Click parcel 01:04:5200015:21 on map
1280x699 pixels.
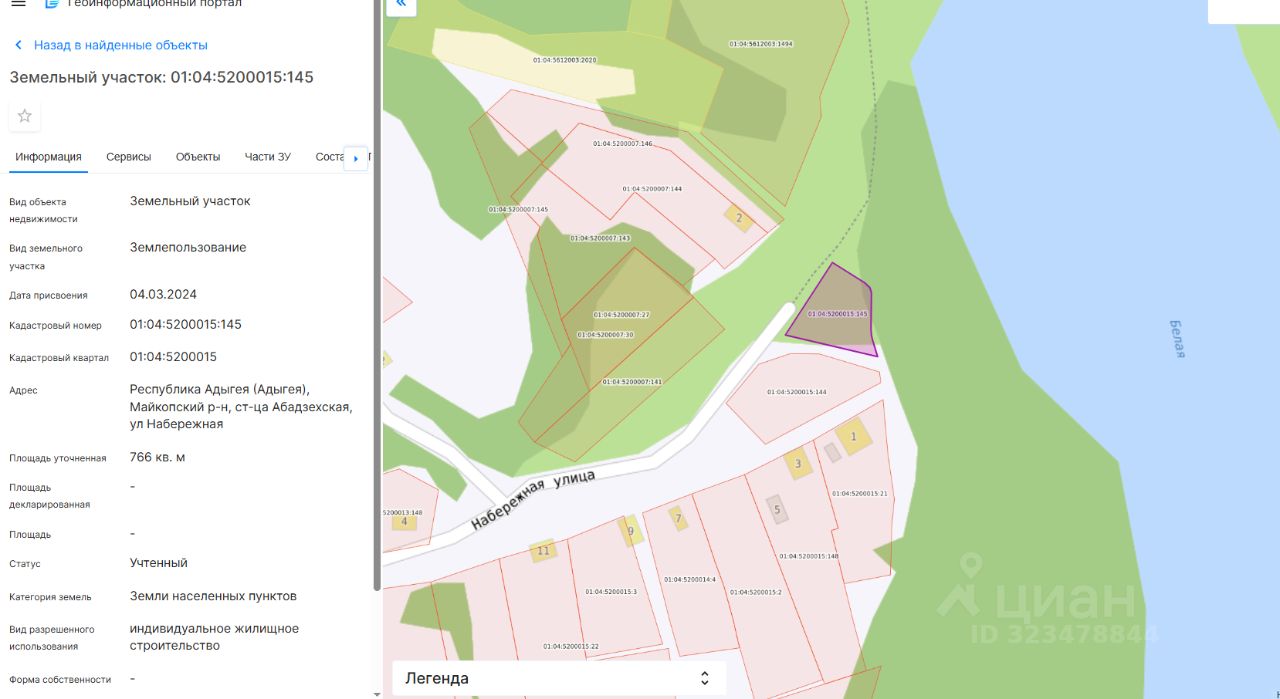[x=859, y=494]
